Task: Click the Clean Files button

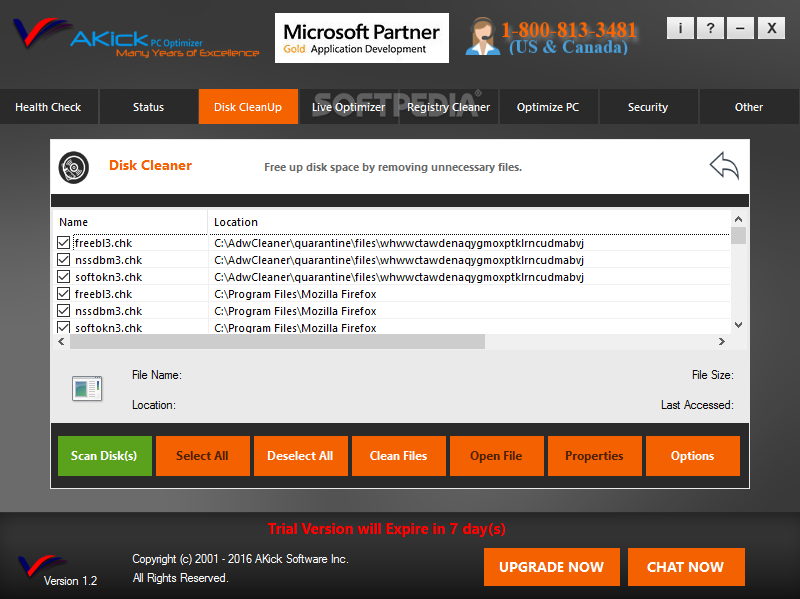Action: tap(398, 456)
